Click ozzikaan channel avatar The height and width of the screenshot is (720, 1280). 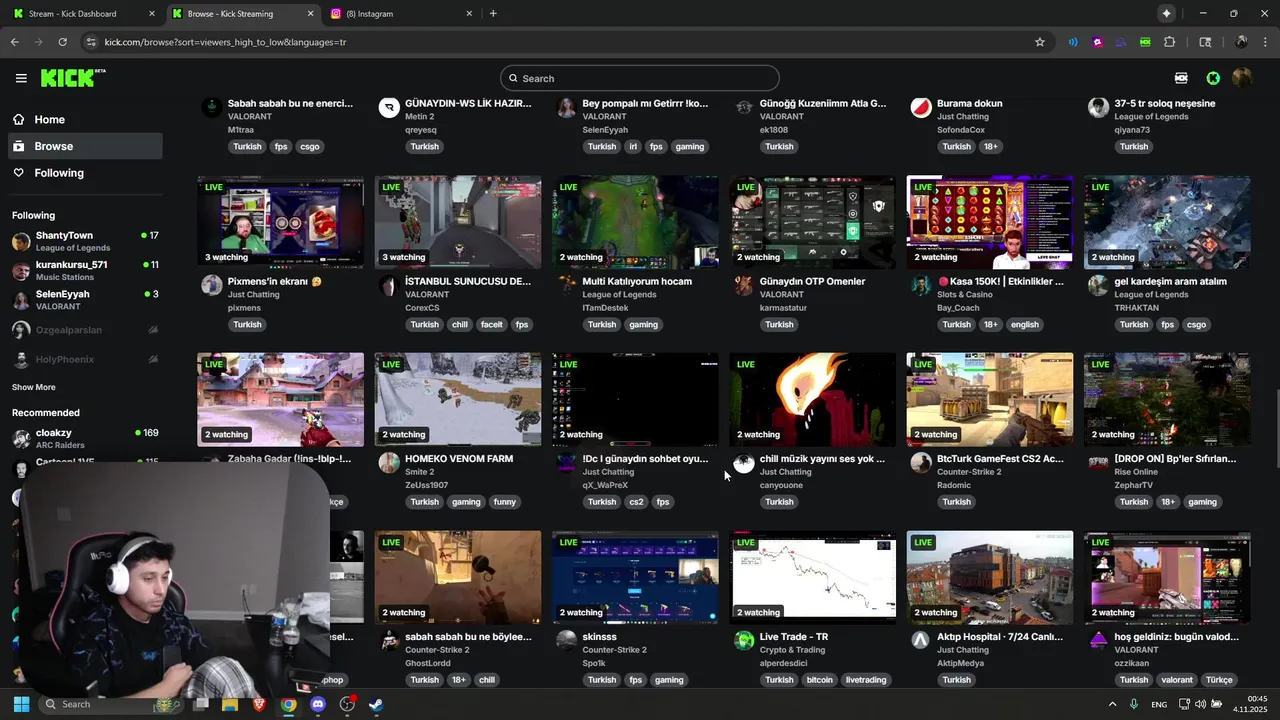pyautogui.click(x=1098, y=641)
